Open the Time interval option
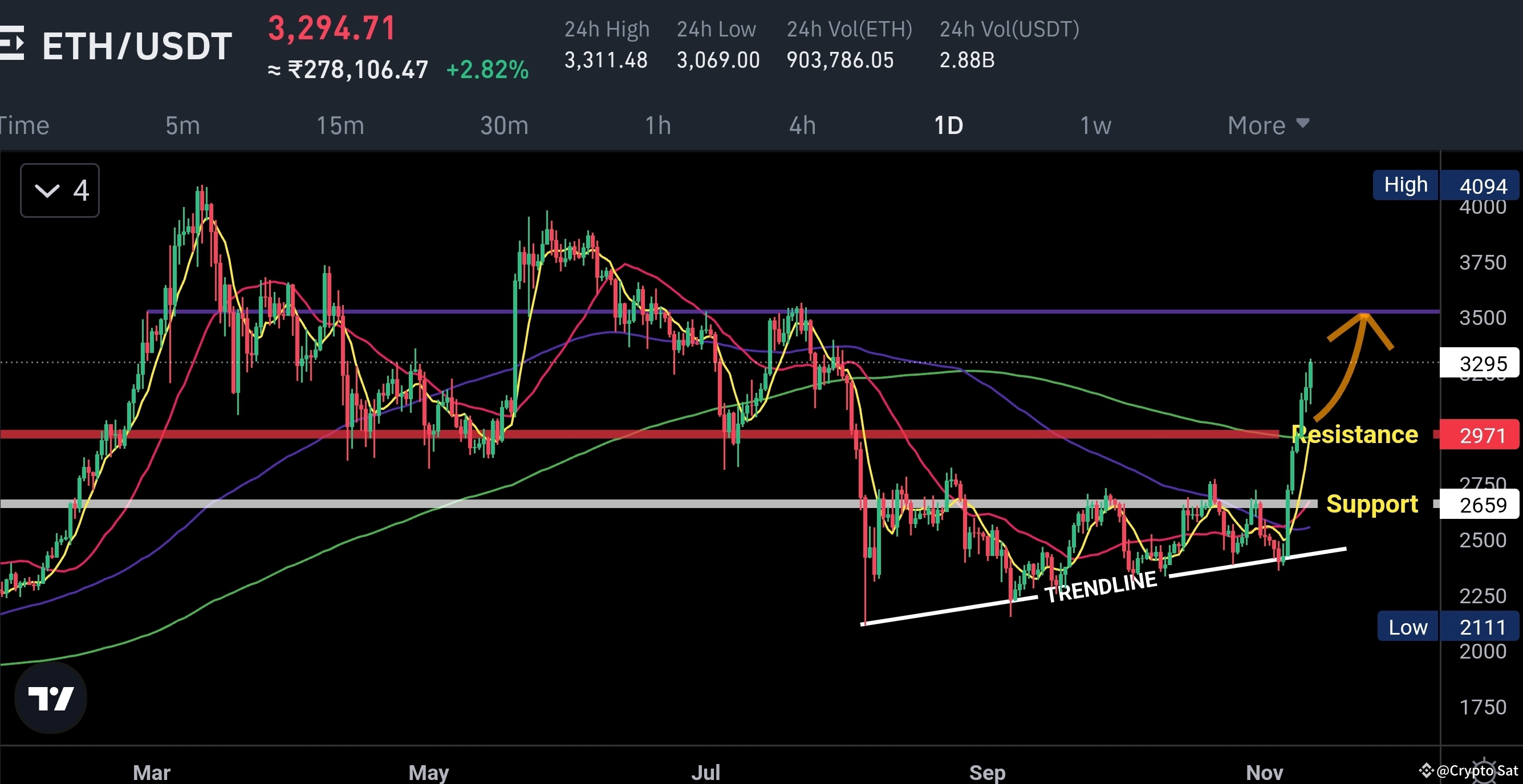The width and height of the screenshot is (1523, 784). pyautogui.click(x=25, y=125)
